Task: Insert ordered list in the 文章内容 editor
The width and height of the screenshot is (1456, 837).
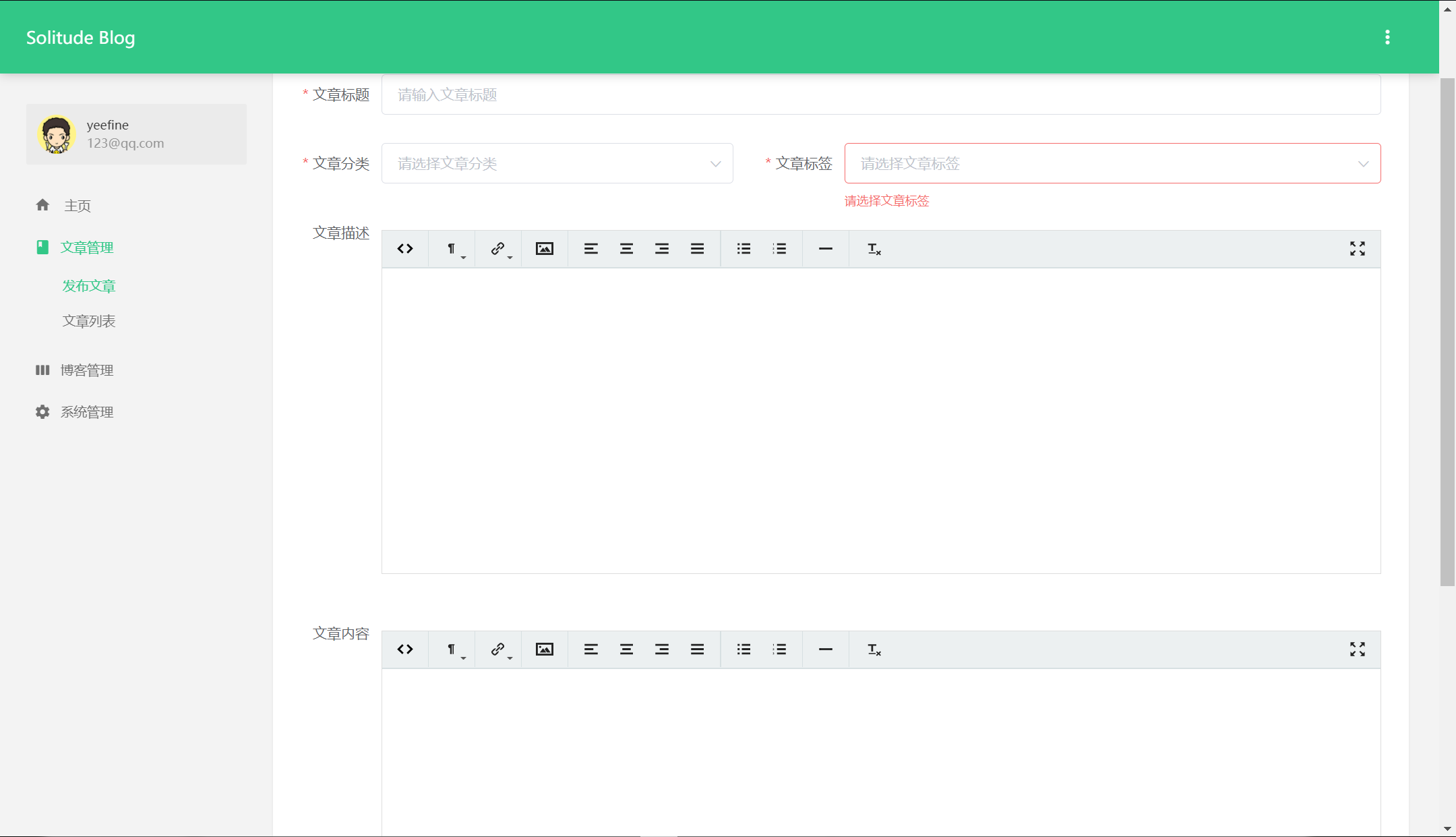Action: click(779, 650)
